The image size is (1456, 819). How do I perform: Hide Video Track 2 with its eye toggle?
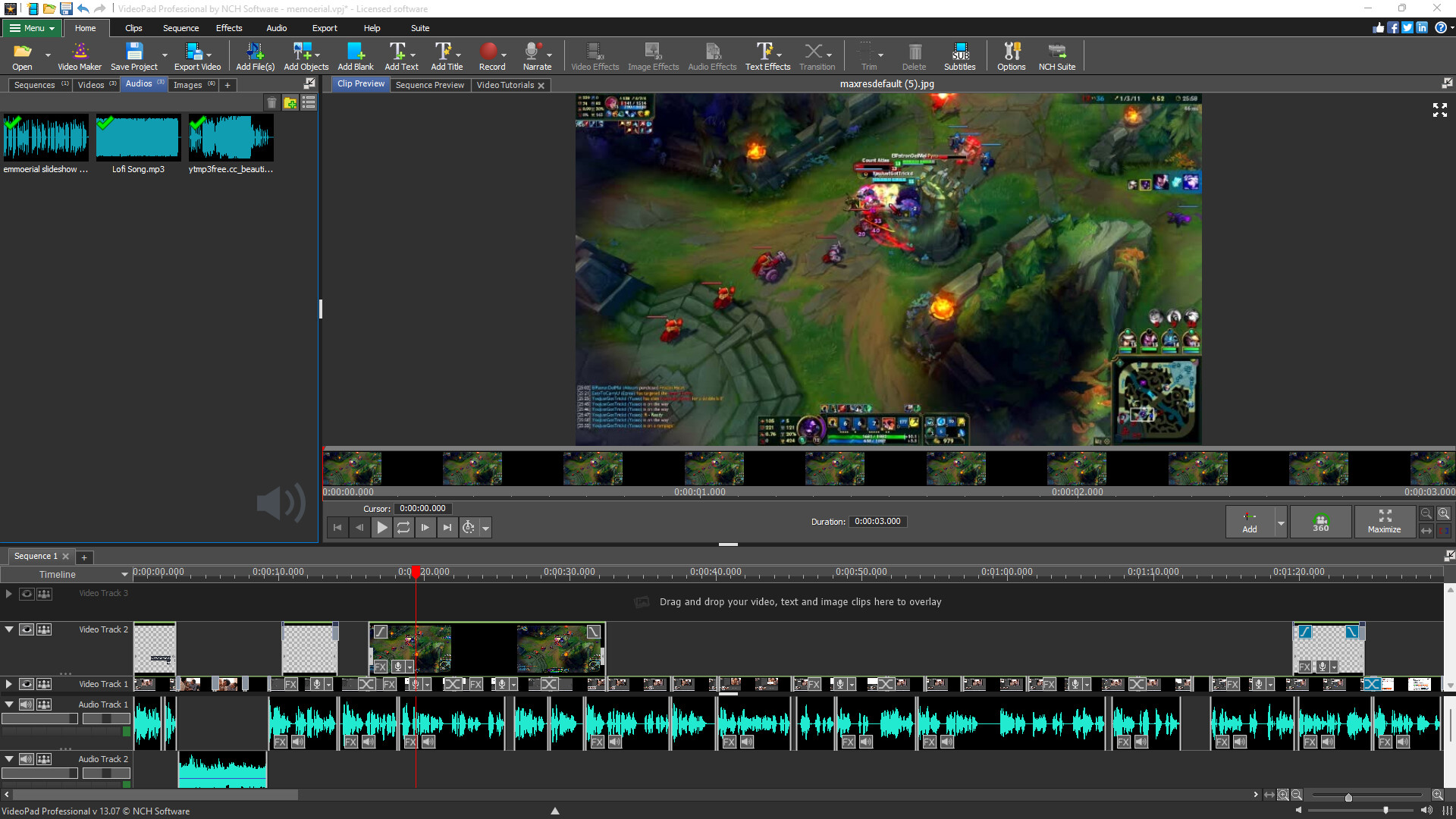click(x=27, y=629)
